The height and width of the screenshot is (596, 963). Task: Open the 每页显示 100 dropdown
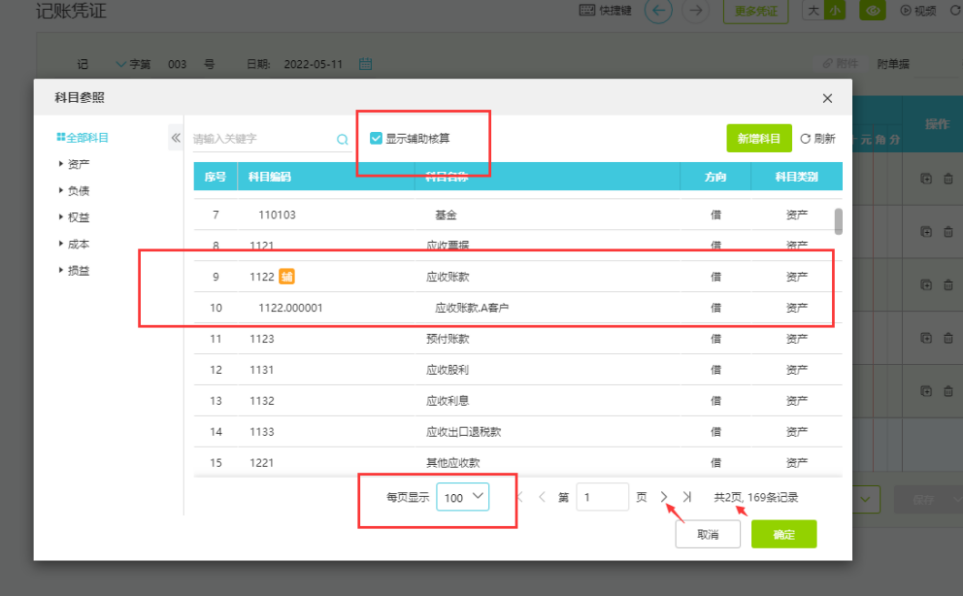click(462, 497)
